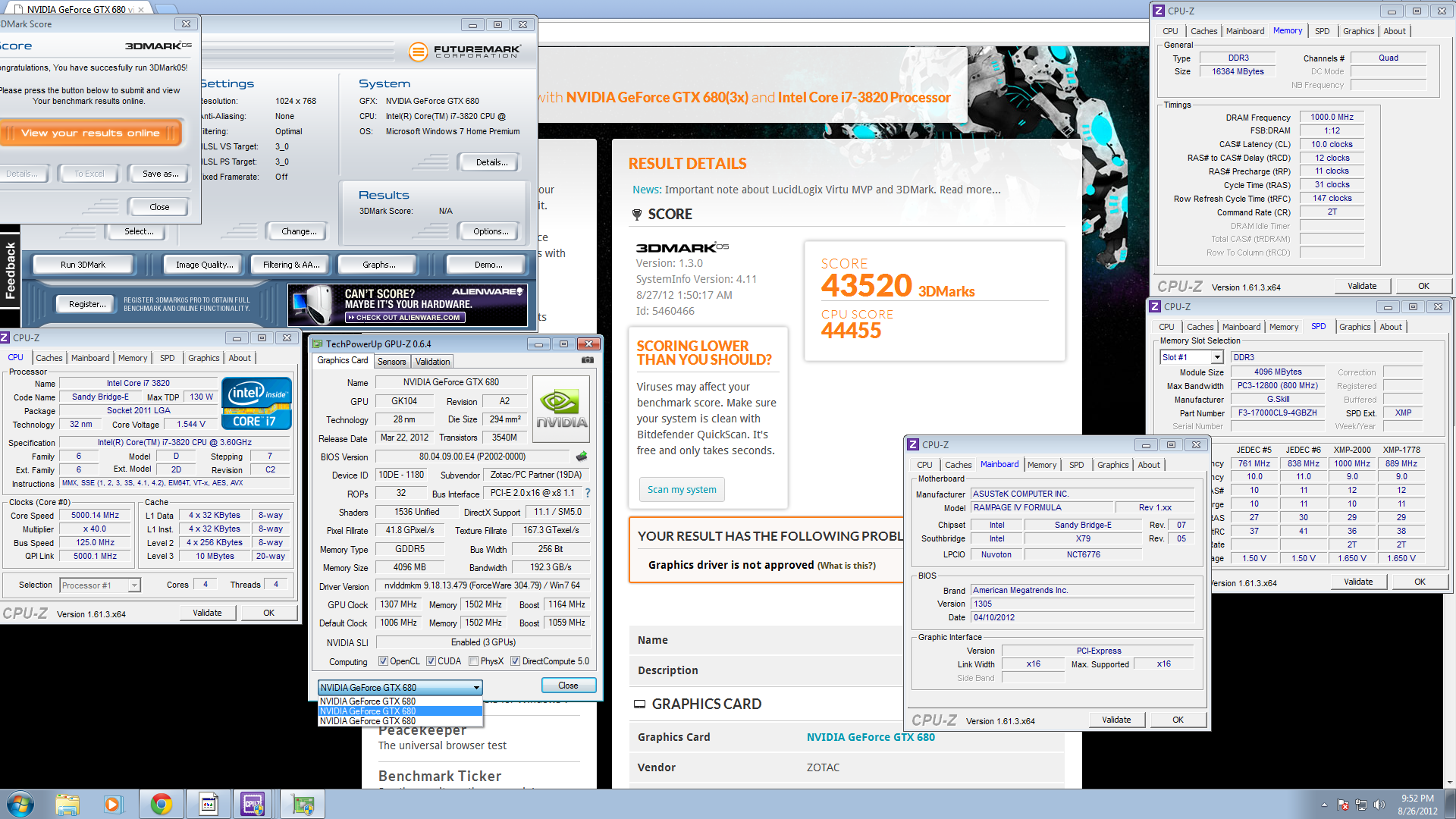1456x819 pixels.
Task: Click the 43520 3DMarks score value
Action: point(898,286)
